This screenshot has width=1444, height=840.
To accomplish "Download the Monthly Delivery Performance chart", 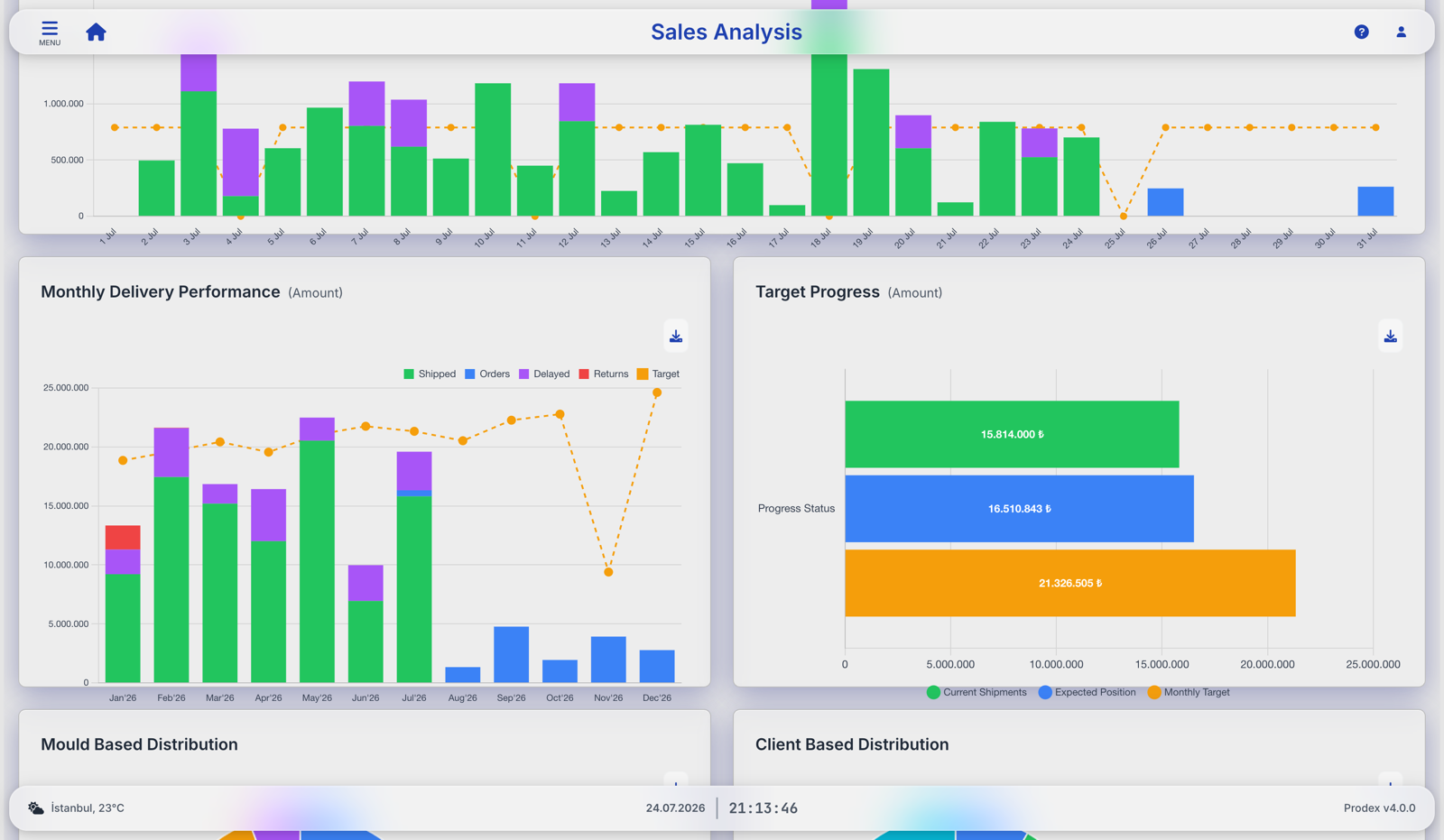I will [x=676, y=337].
